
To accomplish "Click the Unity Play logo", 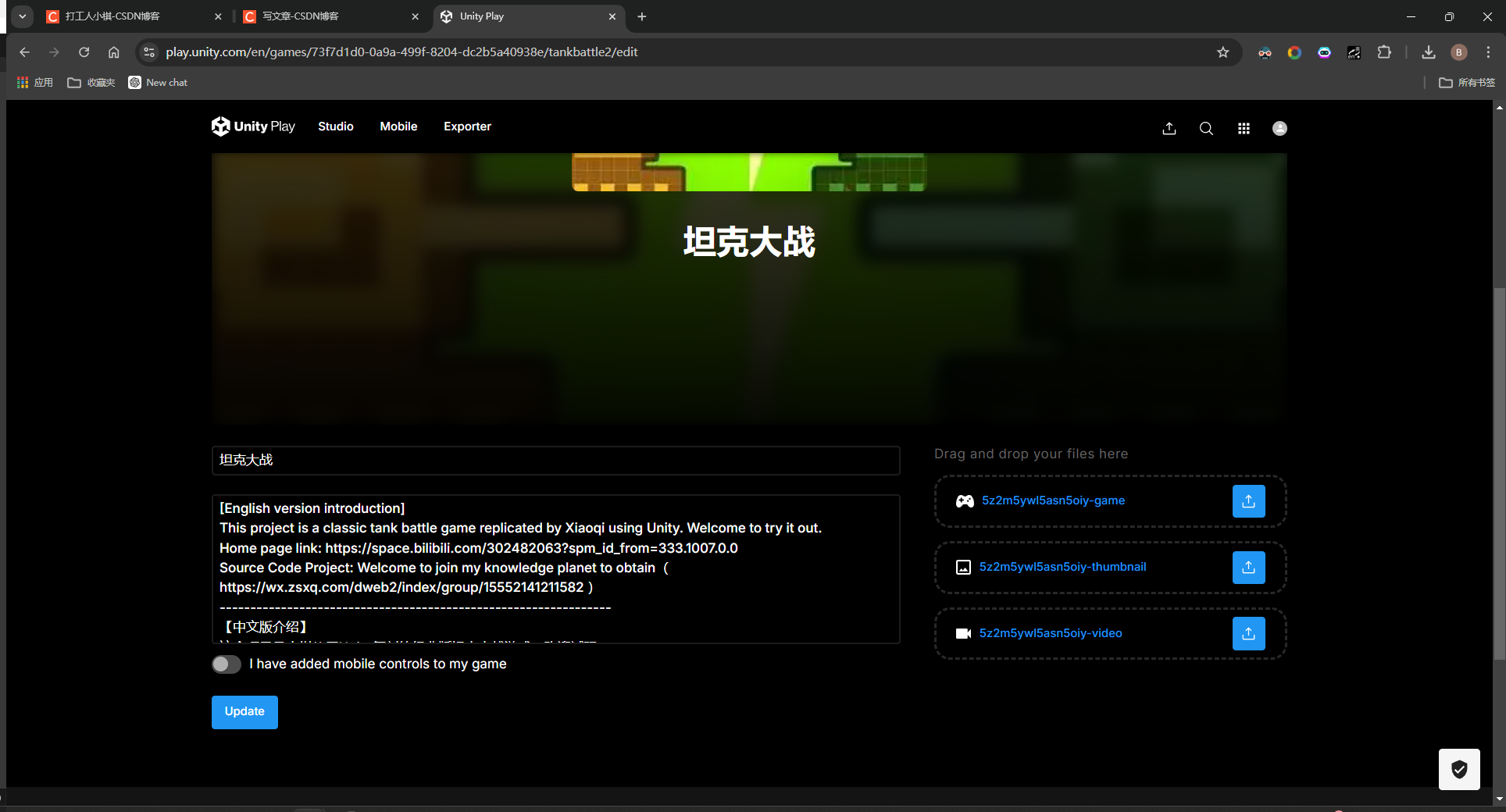I will [x=253, y=126].
